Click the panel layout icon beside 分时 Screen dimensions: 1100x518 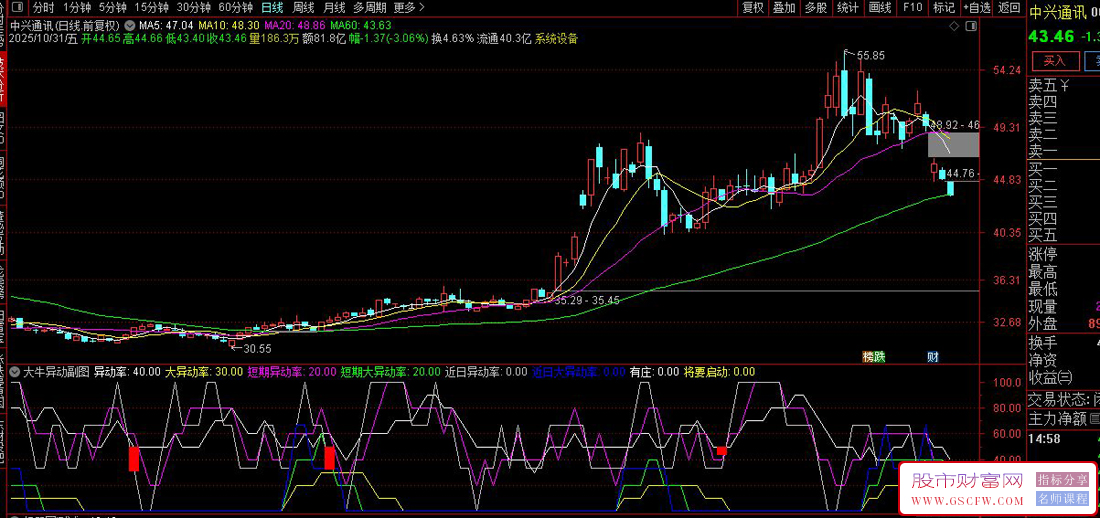point(19,8)
